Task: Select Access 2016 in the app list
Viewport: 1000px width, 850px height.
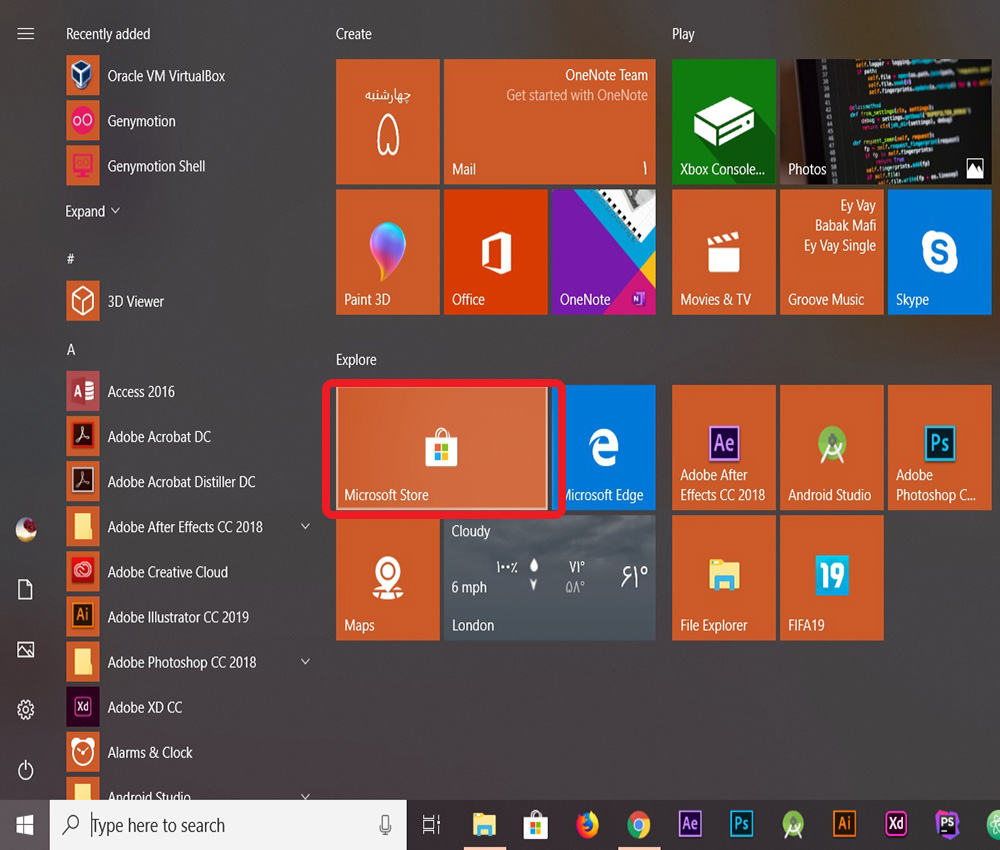Action: pyautogui.click(x=141, y=392)
